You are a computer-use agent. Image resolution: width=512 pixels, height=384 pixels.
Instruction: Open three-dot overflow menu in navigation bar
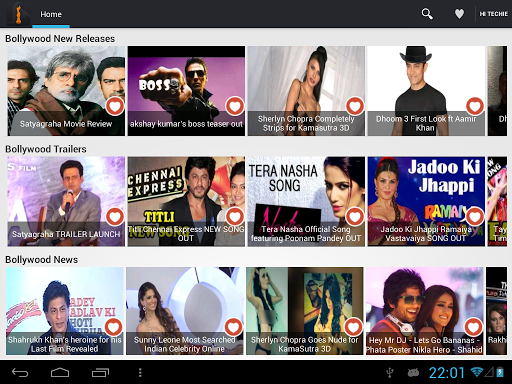coord(140,373)
